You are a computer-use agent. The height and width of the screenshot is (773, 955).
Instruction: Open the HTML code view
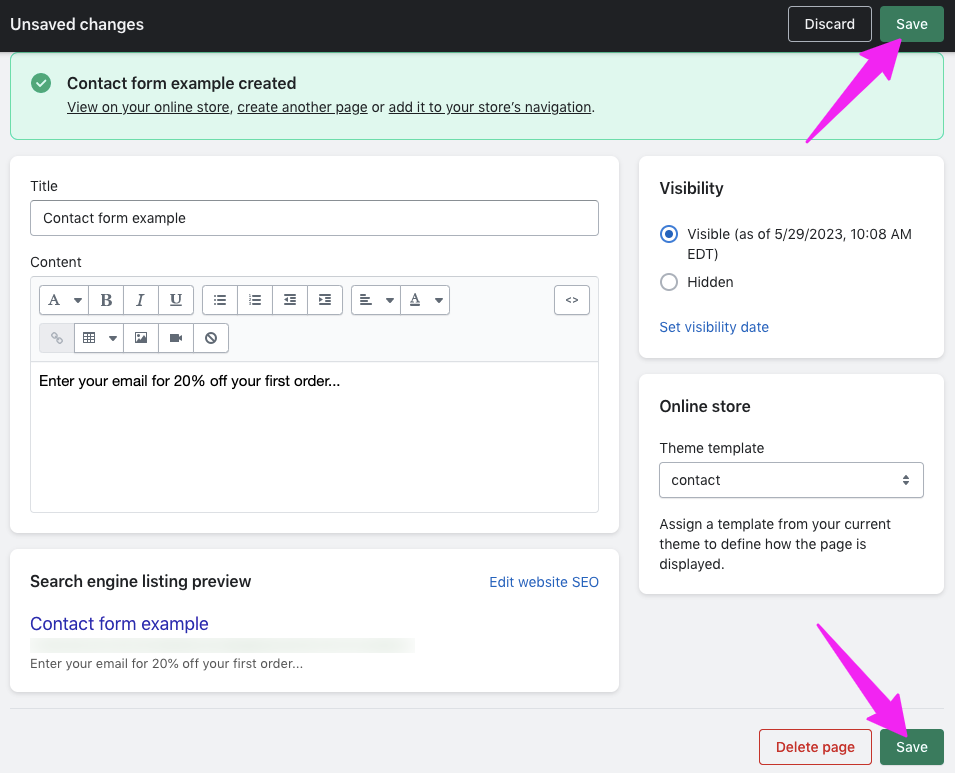click(572, 299)
